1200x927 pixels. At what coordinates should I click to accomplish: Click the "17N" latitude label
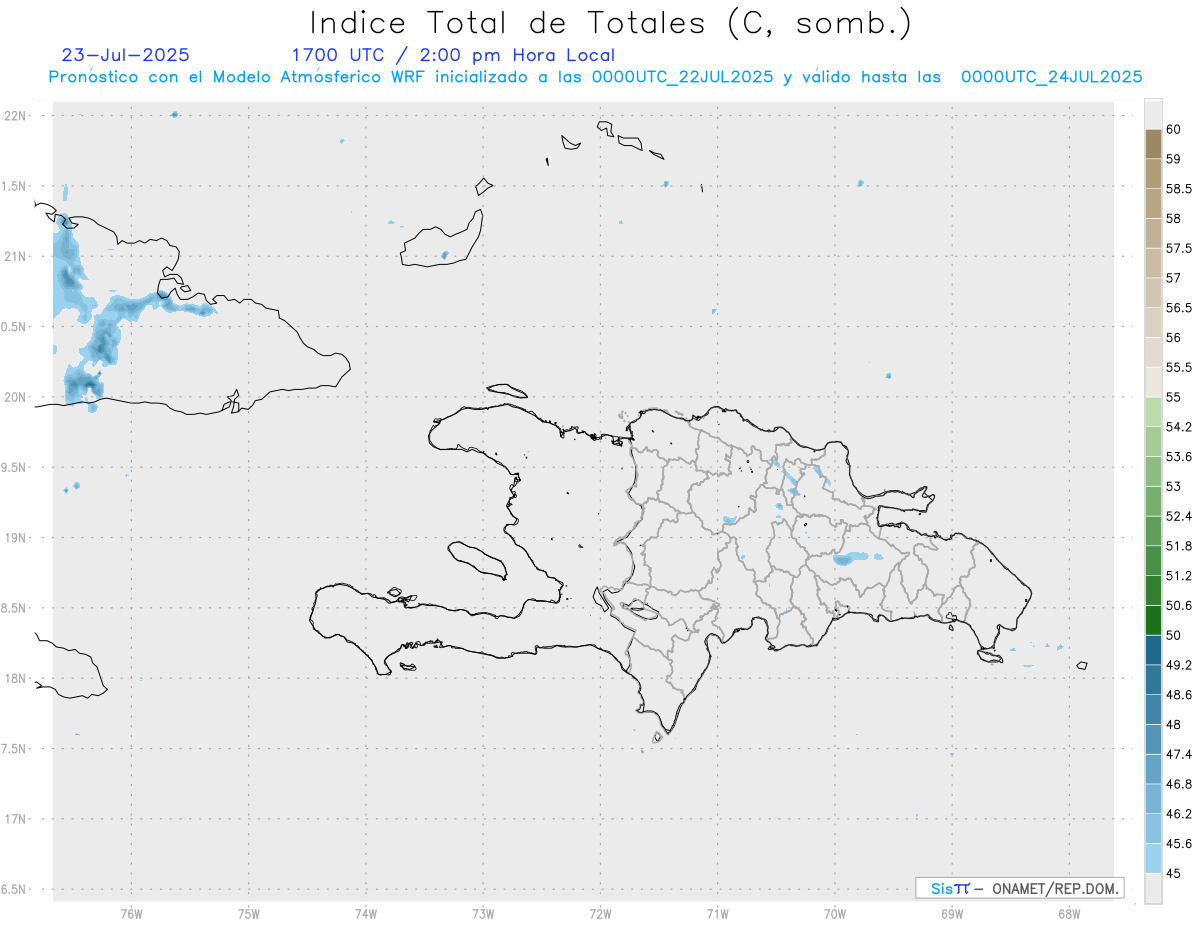click(x=15, y=819)
